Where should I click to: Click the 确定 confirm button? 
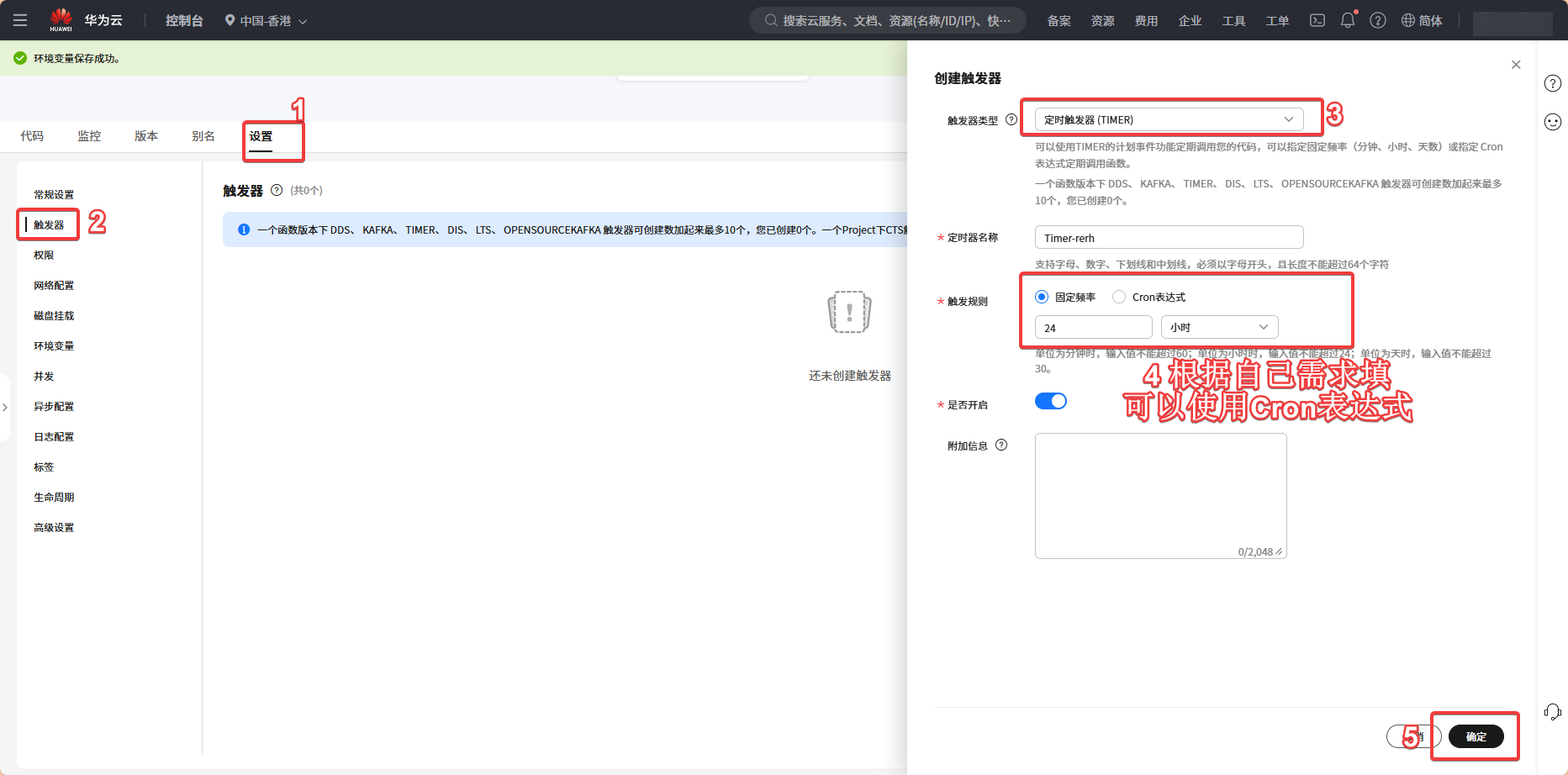1476,736
